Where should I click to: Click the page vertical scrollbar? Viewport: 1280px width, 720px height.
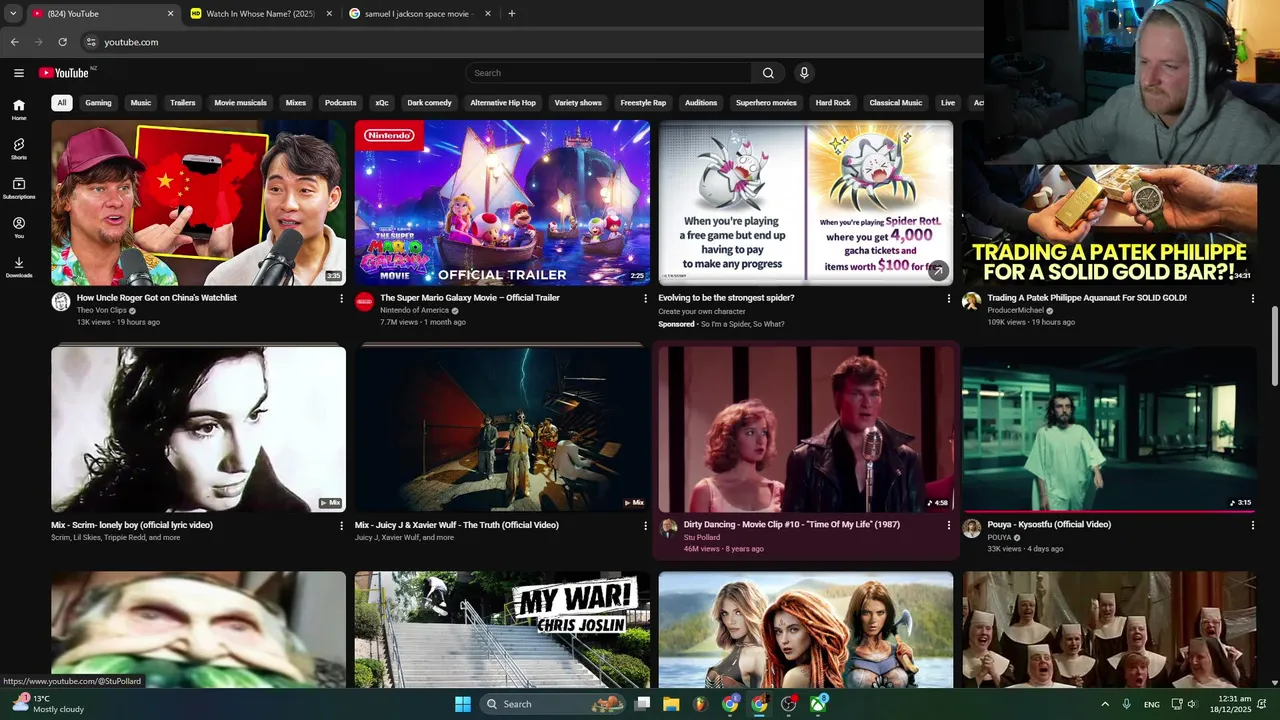coord(1274,345)
